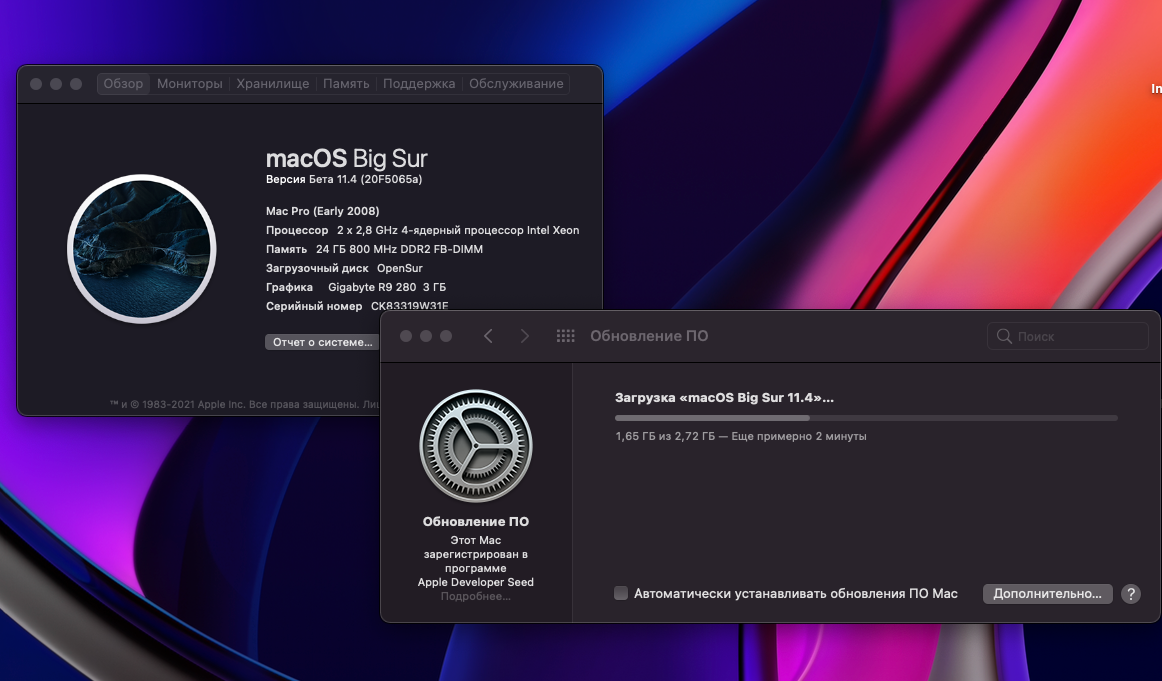Click the Apple Developer Seed text
The width and height of the screenshot is (1162, 681).
[x=476, y=582]
